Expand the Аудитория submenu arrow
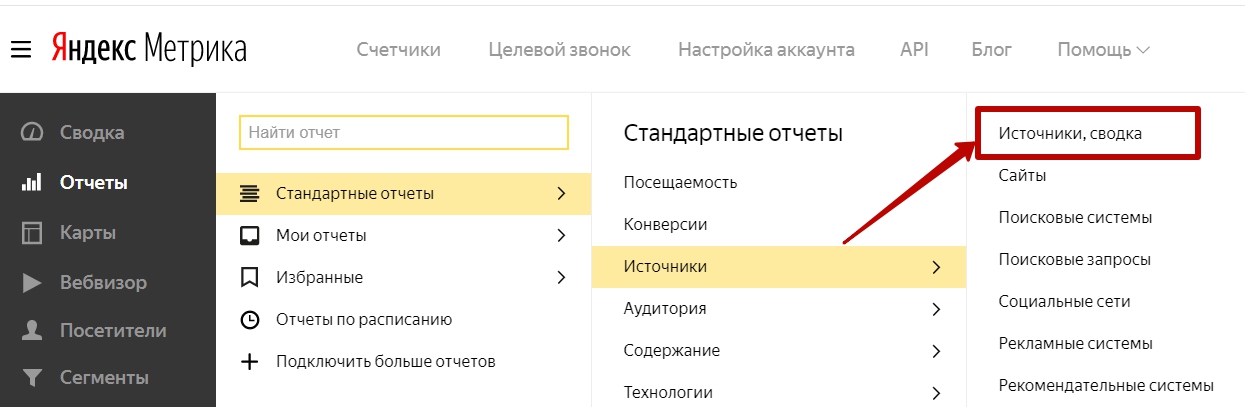The width and height of the screenshot is (1245, 407). pyautogui.click(x=936, y=309)
